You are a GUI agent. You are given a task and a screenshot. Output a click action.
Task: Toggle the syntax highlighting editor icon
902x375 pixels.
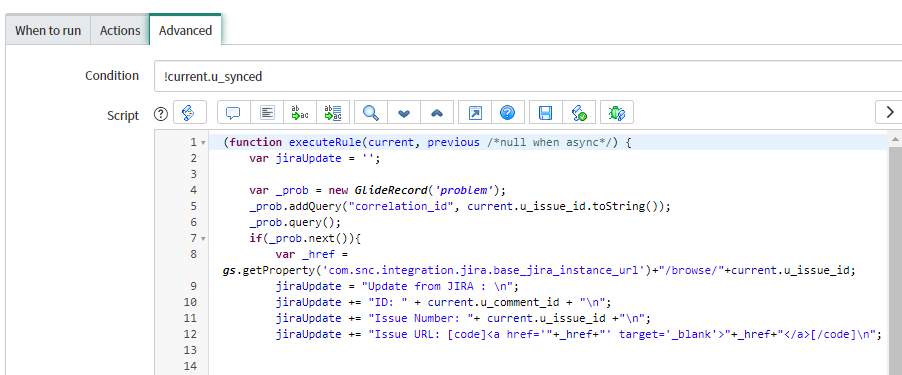point(189,112)
